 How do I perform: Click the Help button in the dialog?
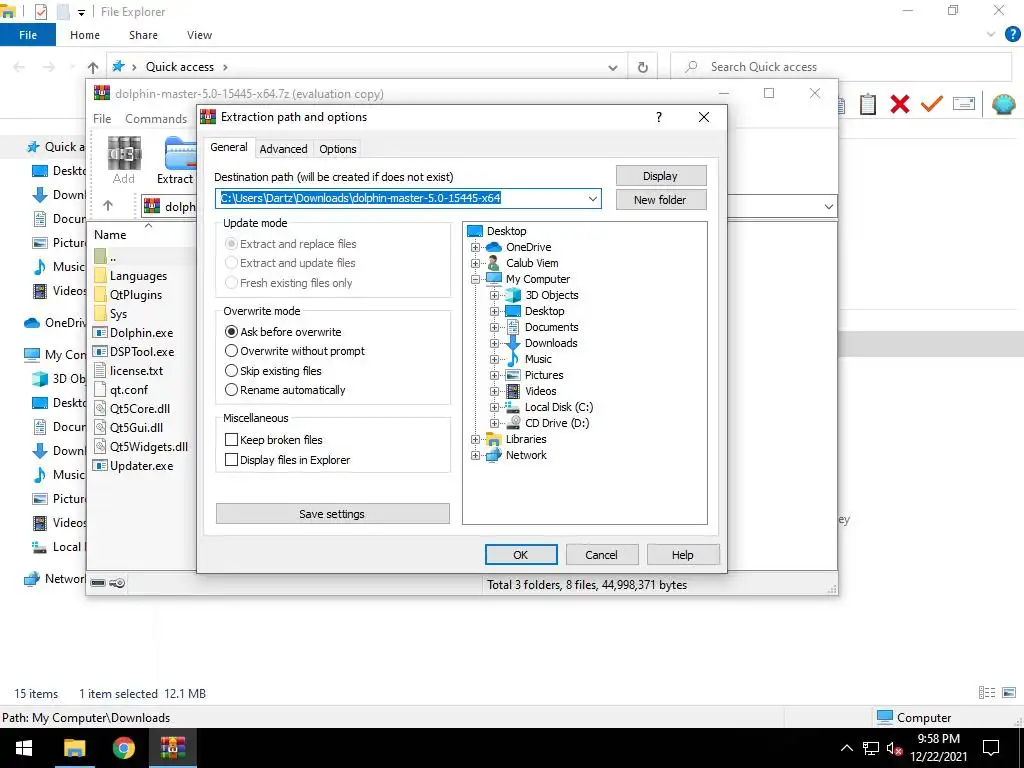click(682, 554)
